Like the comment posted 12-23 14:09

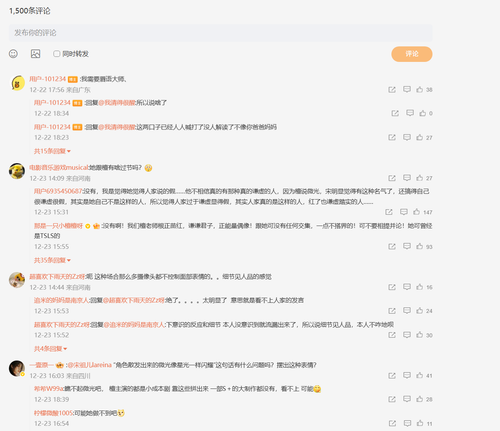pos(419,178)
